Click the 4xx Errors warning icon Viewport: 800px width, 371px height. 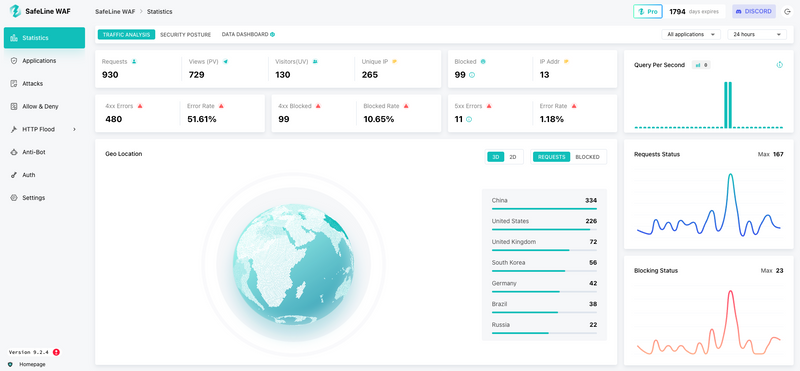pos(140,106)
